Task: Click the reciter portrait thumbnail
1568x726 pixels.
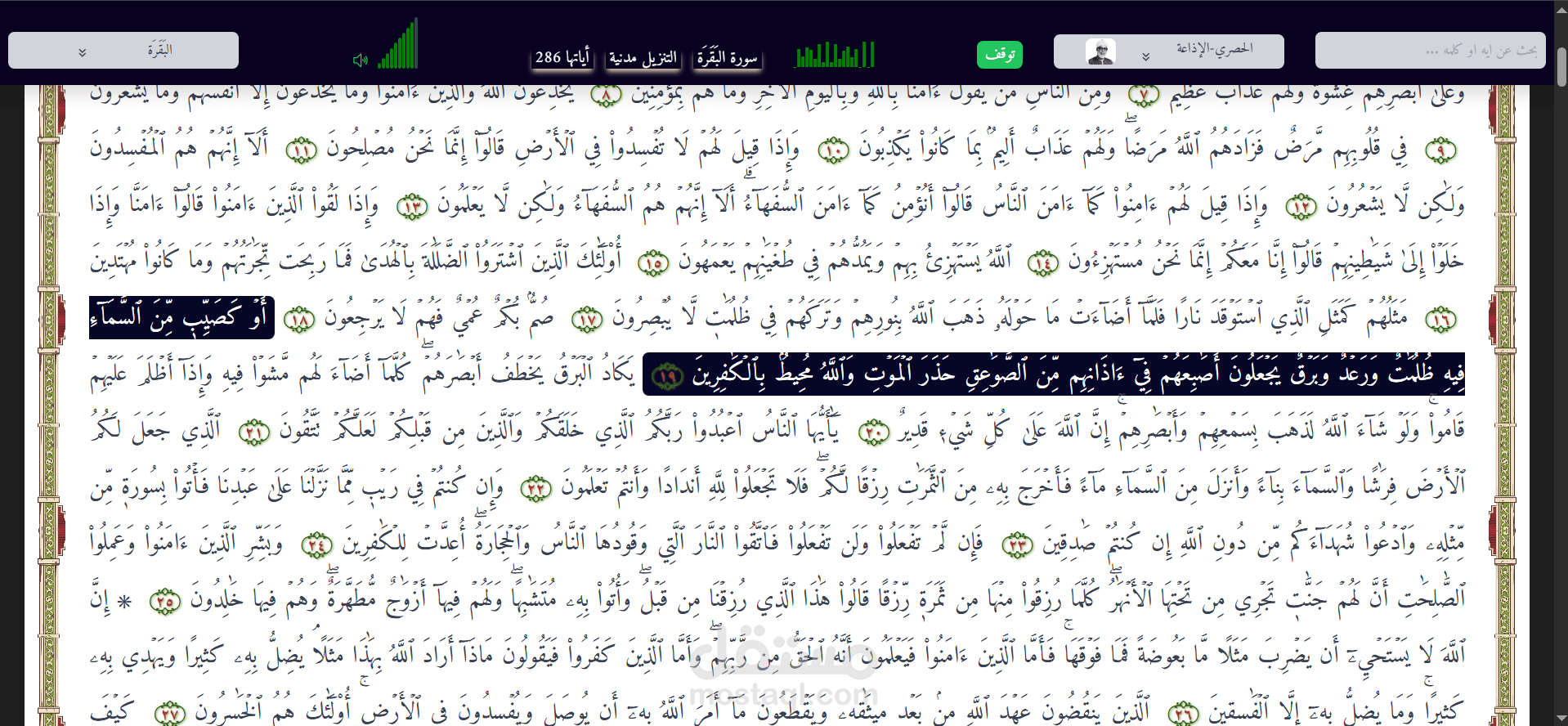Action: tap(1100, 52)
